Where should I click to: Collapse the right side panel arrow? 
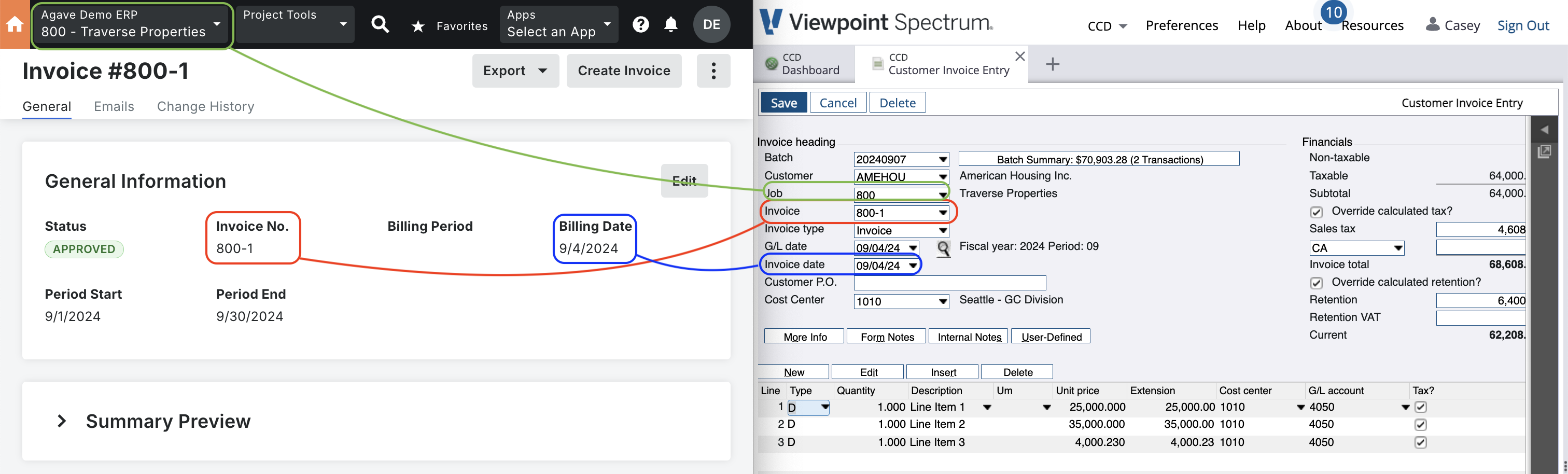tap(1544, 130)
